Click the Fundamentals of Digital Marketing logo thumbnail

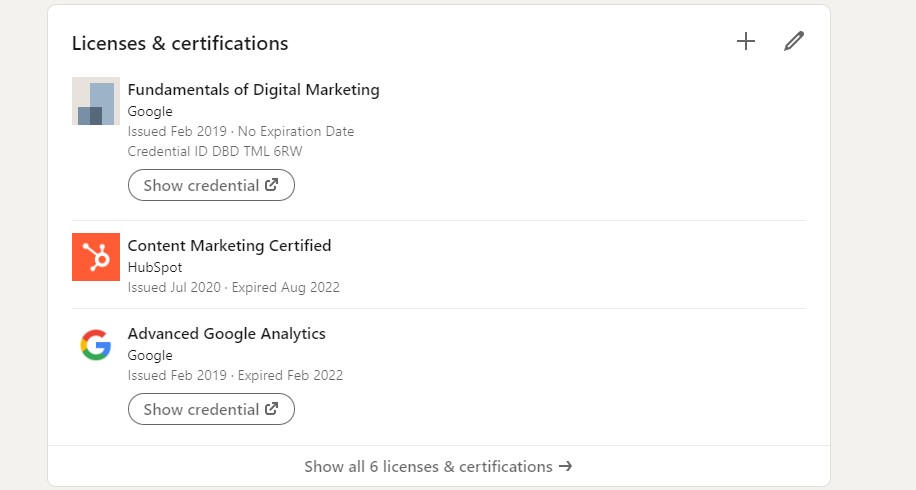point(96,101)
